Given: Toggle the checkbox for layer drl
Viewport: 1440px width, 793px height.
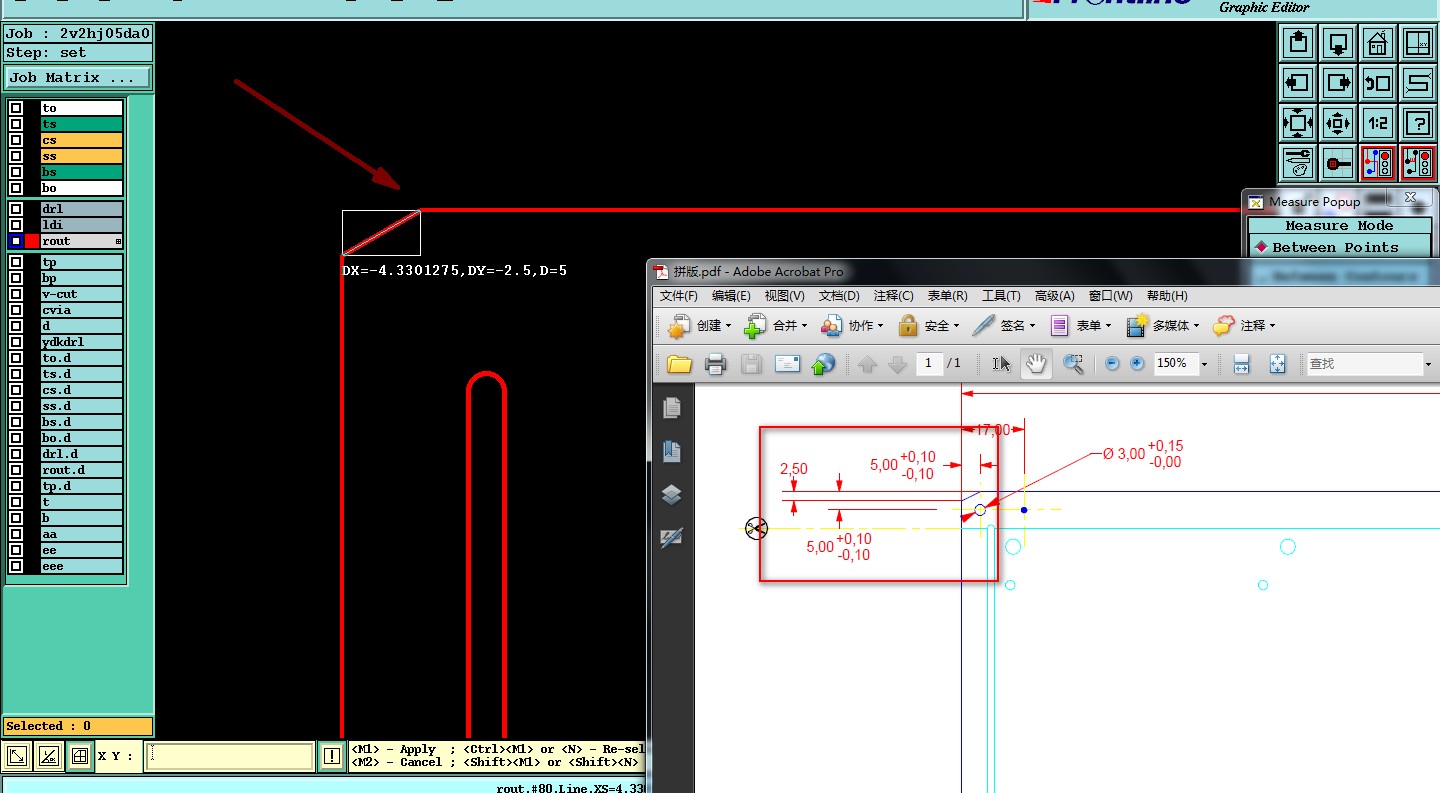Looking at the screenshot, I should point(16,209).
